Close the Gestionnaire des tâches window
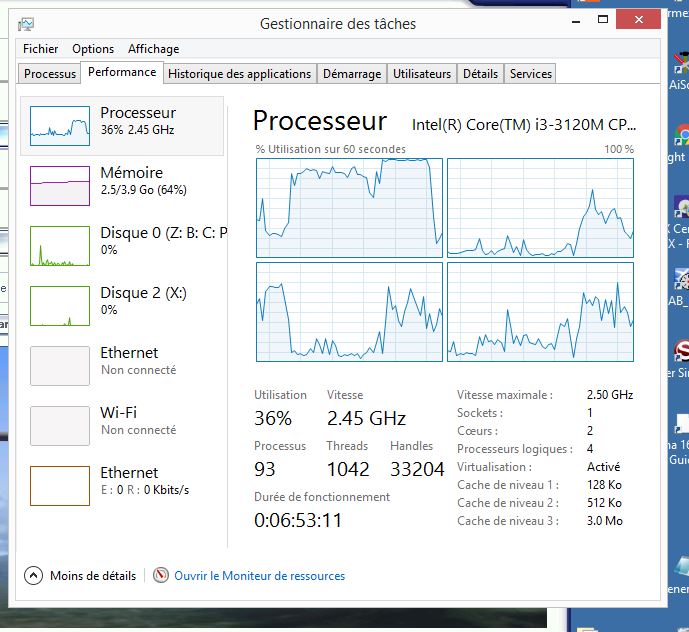 (638, 19)
